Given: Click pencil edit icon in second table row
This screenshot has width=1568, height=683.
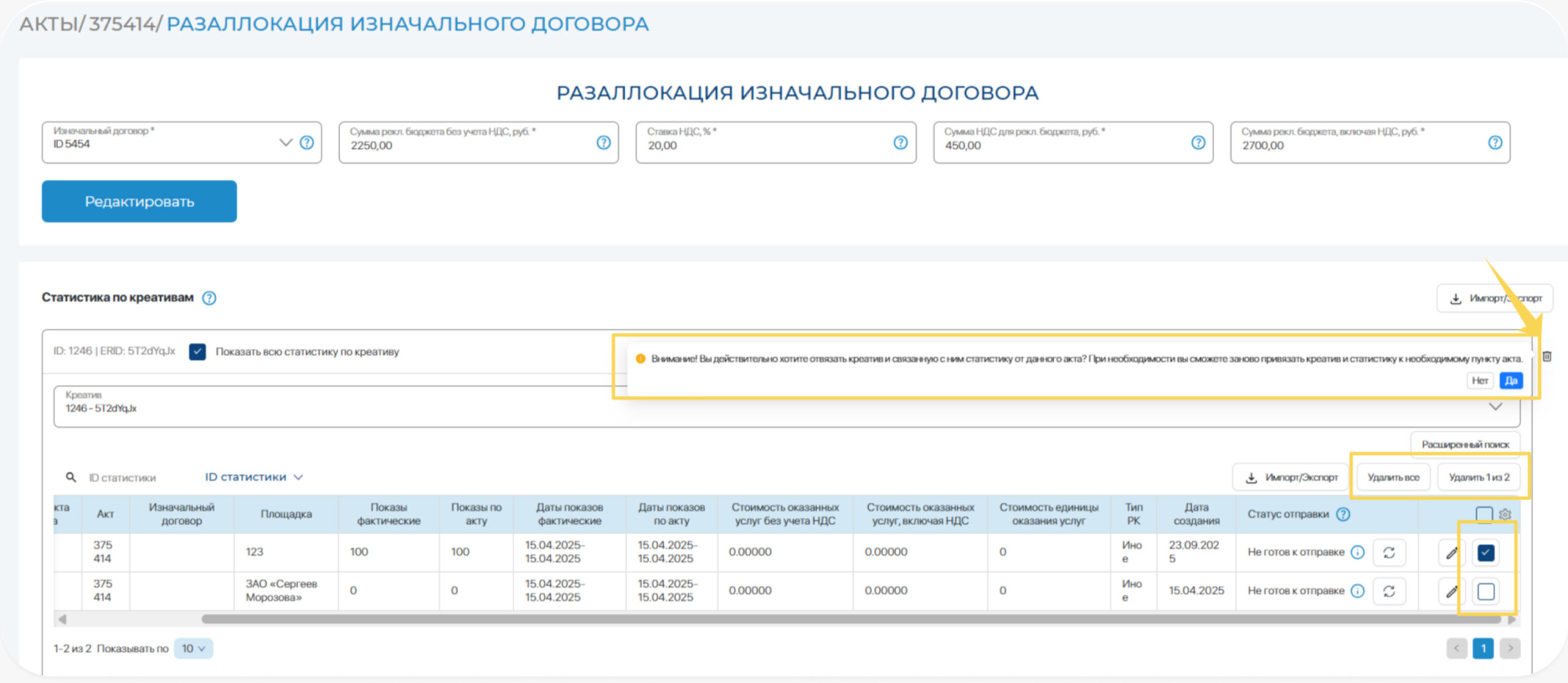Looking at the screenshot, I should [1451, 591].
